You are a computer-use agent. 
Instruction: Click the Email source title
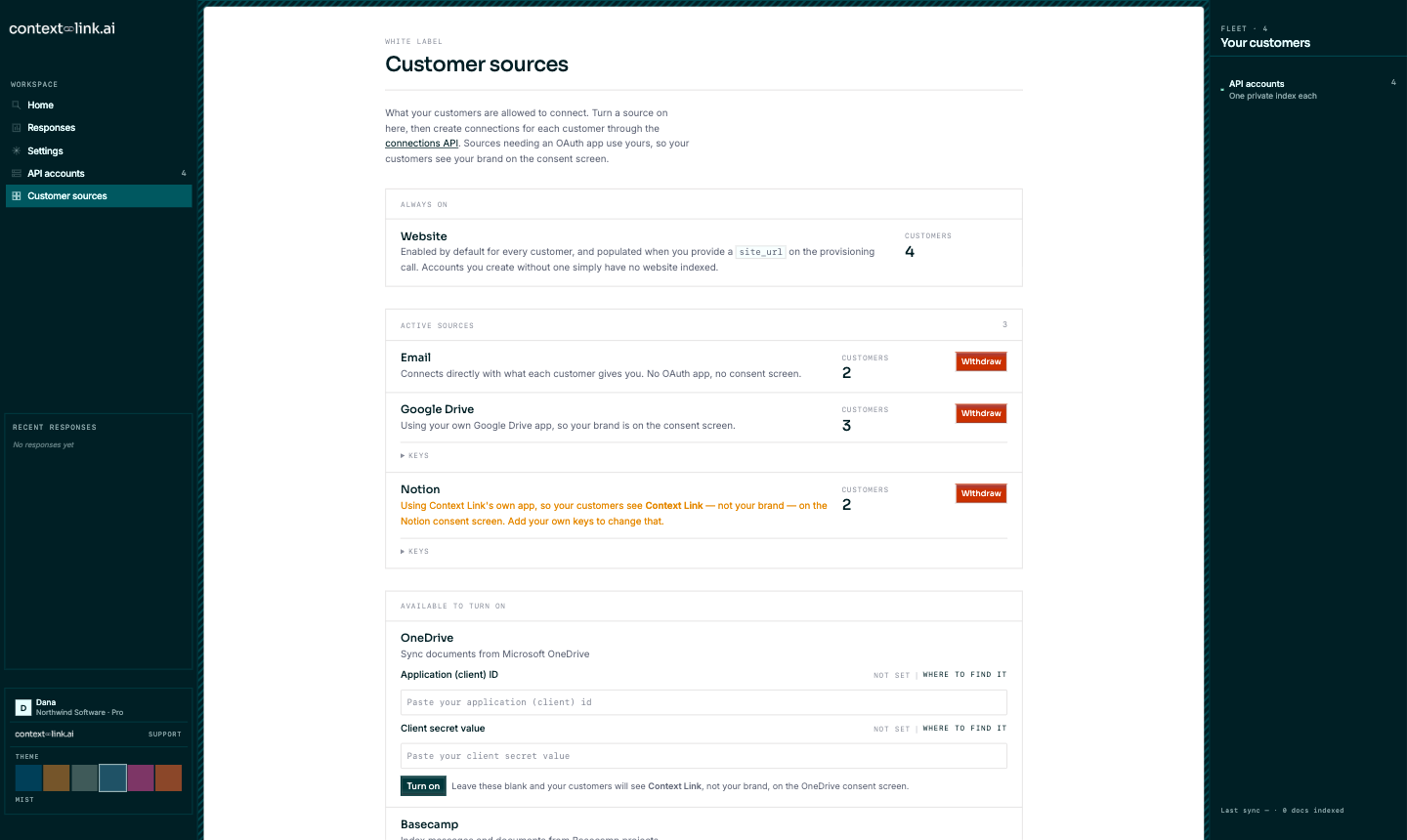pyautogui.click(x=415, y=357)
